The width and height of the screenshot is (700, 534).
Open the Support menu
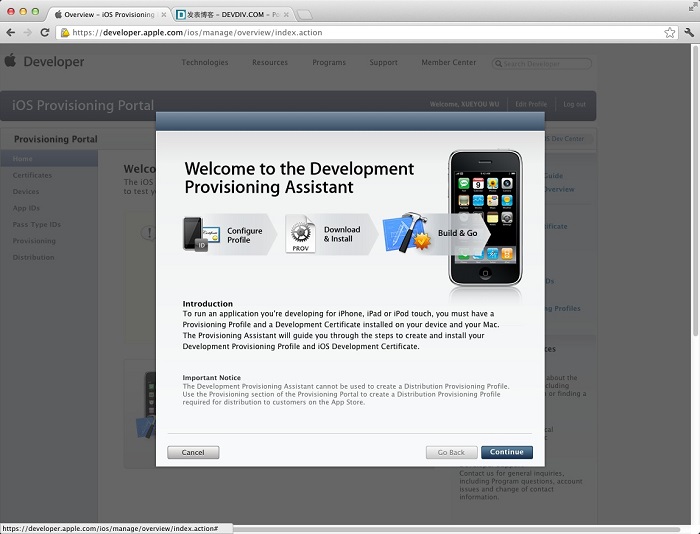383,63
